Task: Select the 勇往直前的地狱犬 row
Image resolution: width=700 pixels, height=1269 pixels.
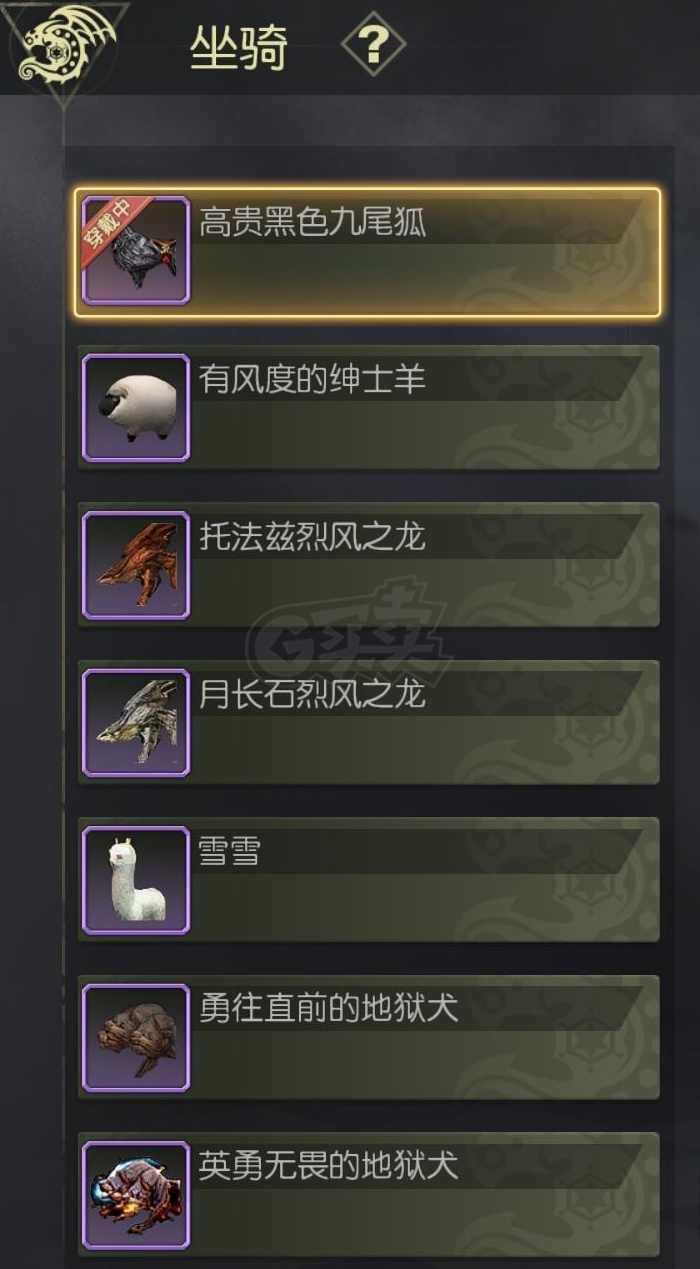Action: tap(368, 1037)
